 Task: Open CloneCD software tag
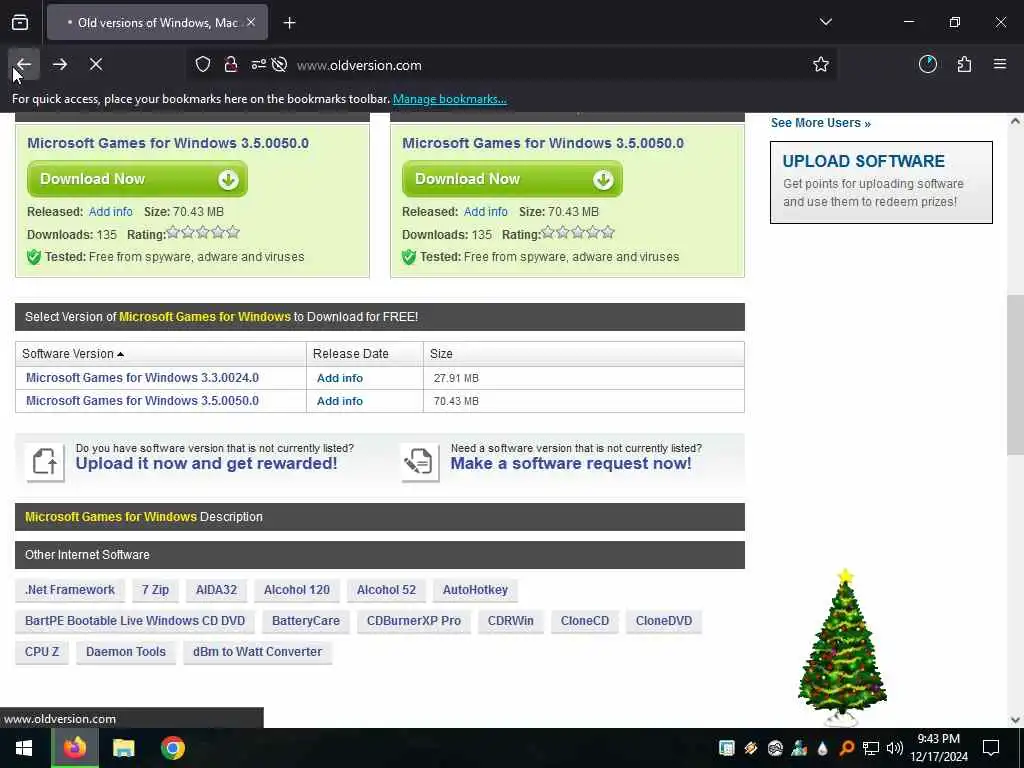pyautogui.click(x=584, y=620)
